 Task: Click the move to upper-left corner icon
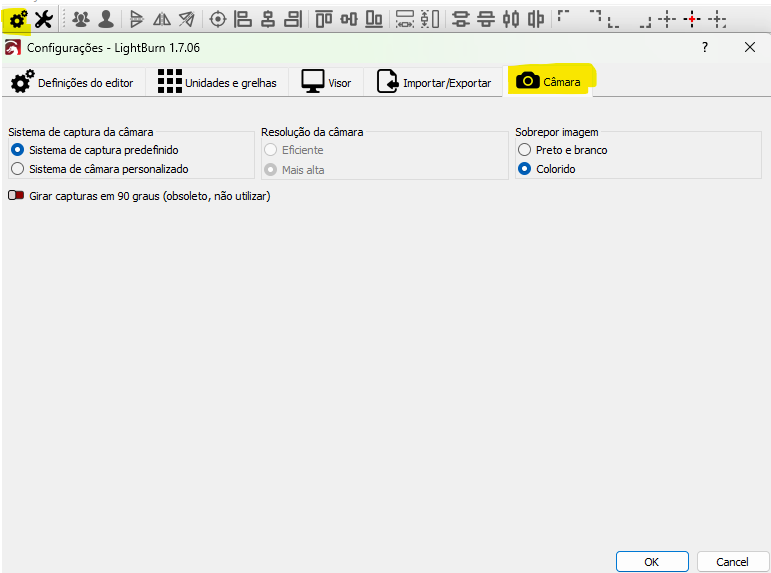(x=565, y=17)
